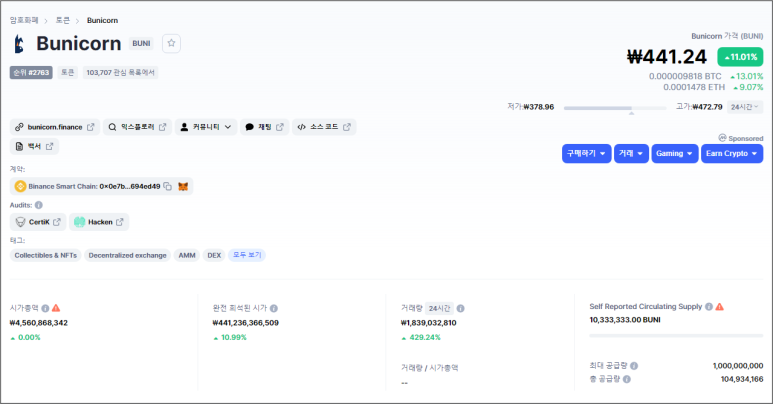773x404 pixels.
Task: Open max supply info icon
Action: click(x=634, y=366)
